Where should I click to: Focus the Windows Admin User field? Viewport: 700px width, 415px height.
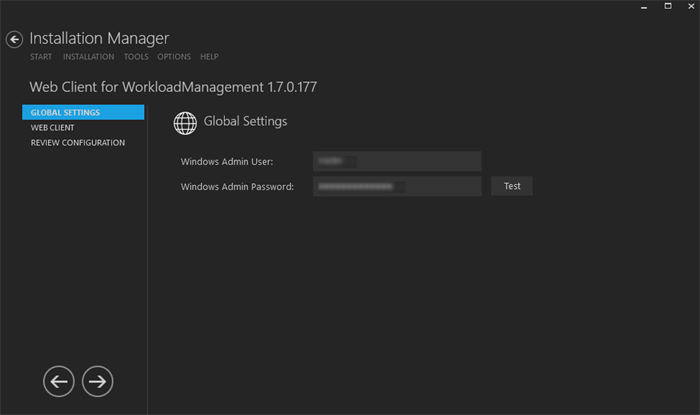pyautogui.click(x=397, y=161)
